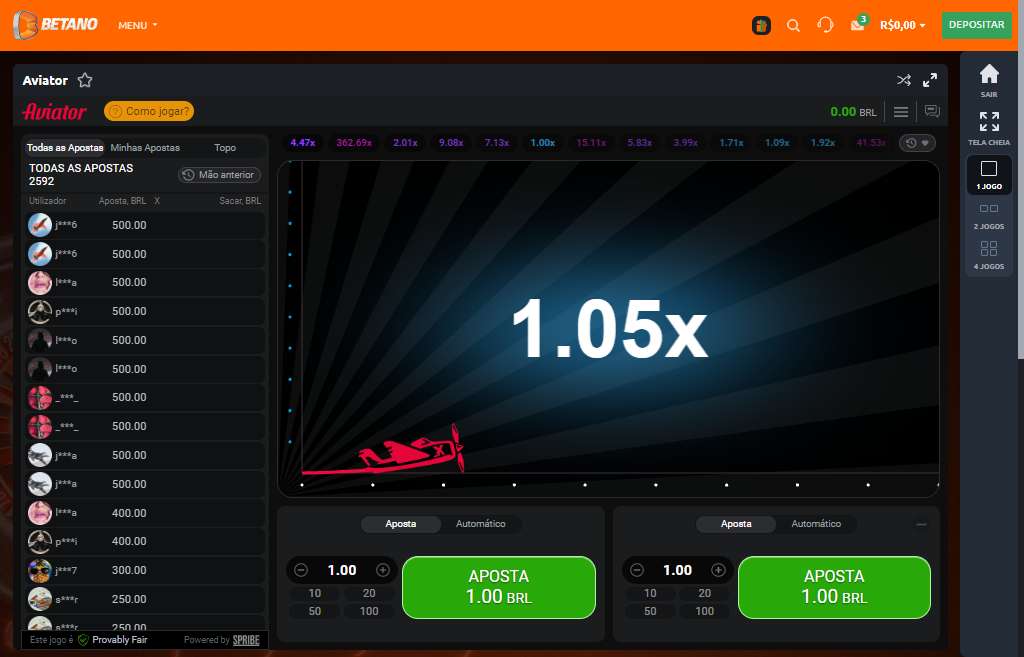This screenshot has width=1024, height=657.
Task: Open the chat bubble icon
Action: tap(932, 112)
